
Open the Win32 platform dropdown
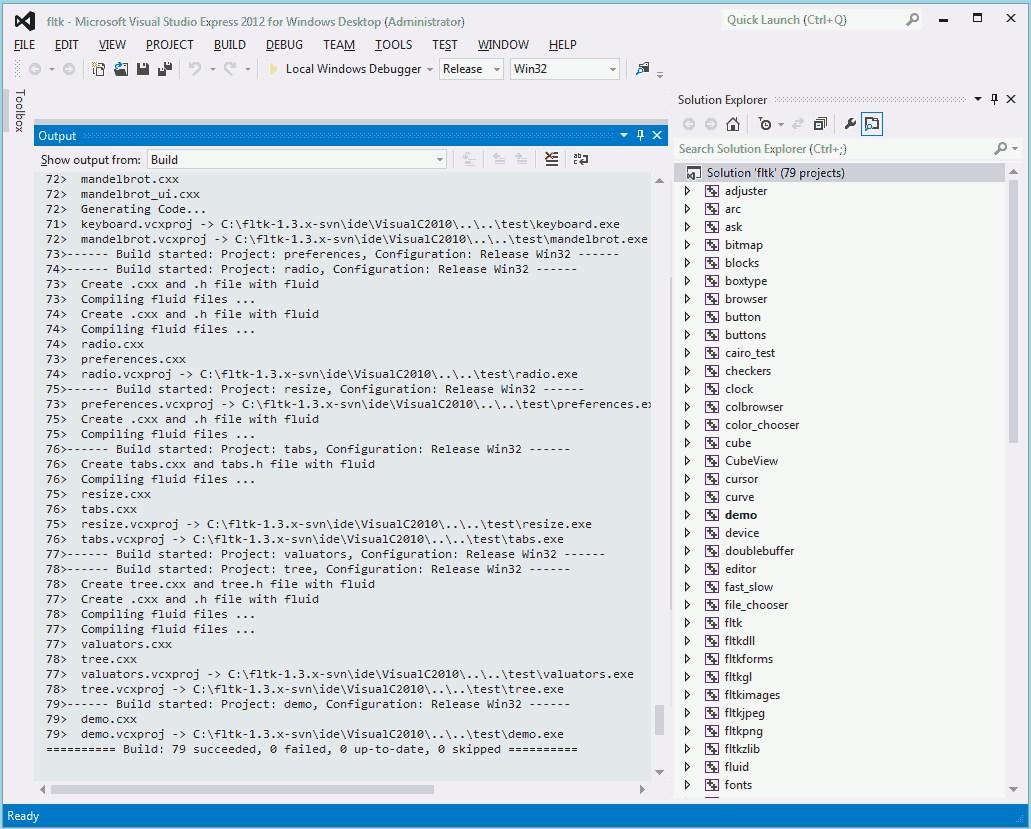click(x=565, y=69)
